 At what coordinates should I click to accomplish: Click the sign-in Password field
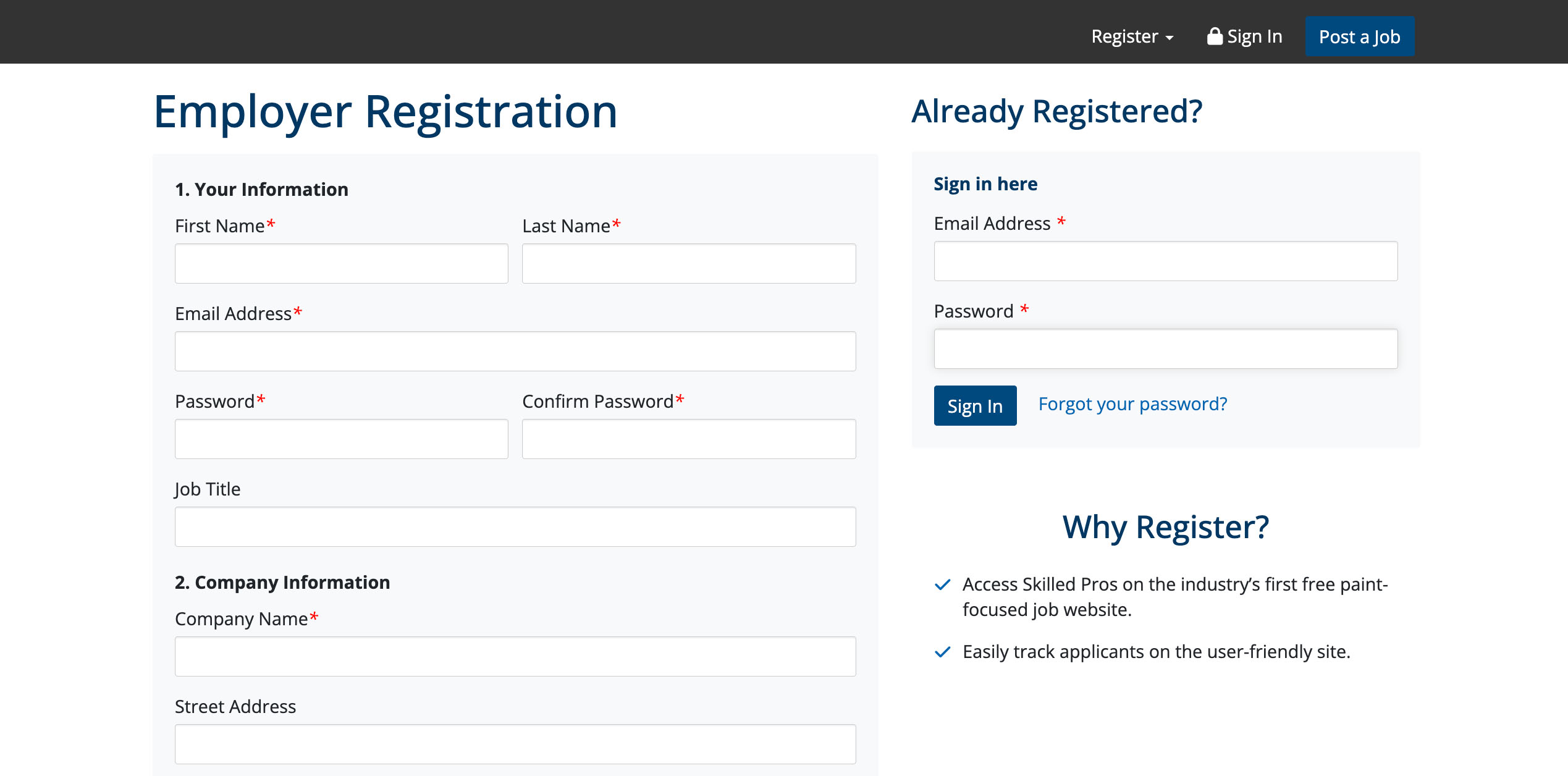1166,349
